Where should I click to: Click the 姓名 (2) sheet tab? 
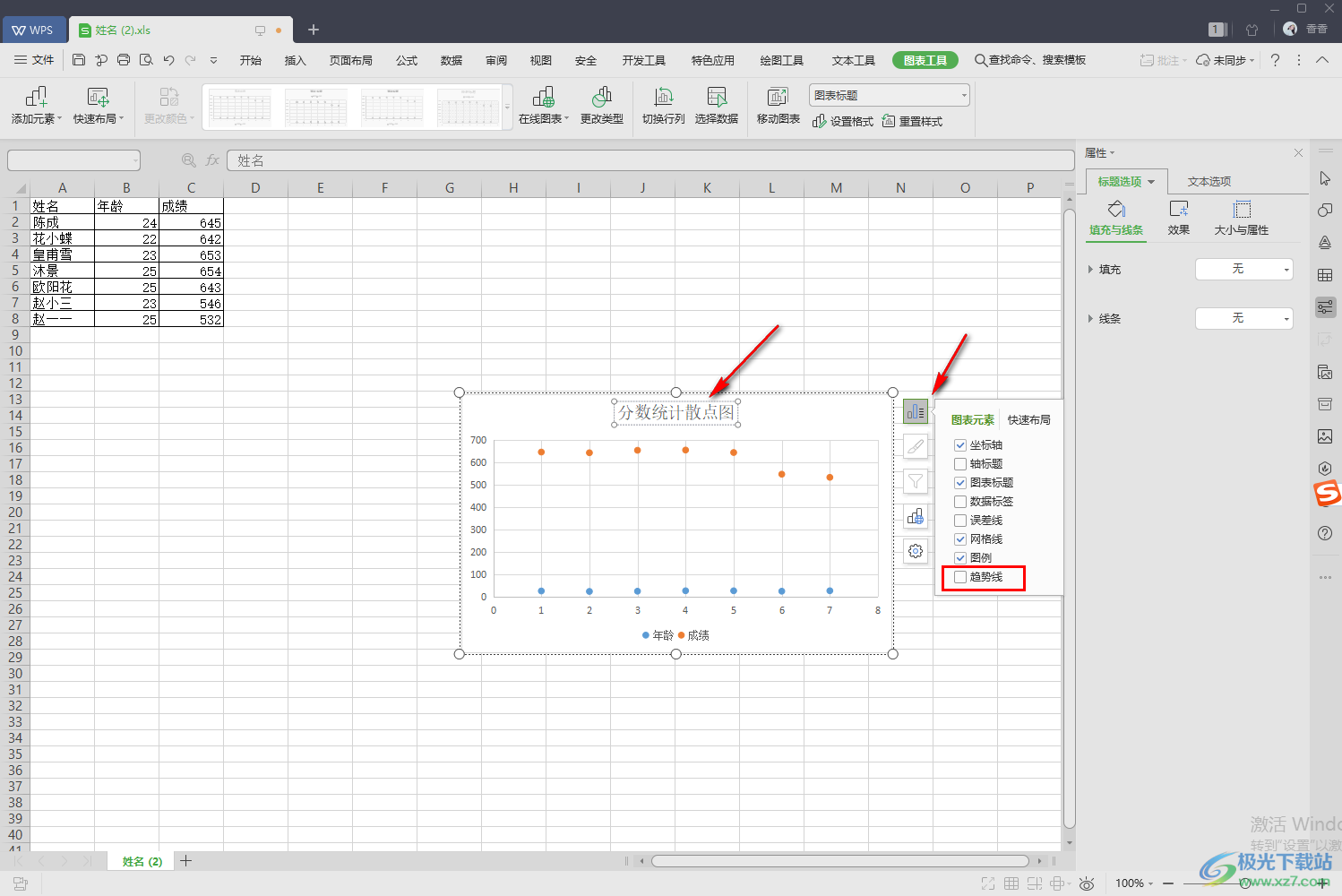pos(142,861)
